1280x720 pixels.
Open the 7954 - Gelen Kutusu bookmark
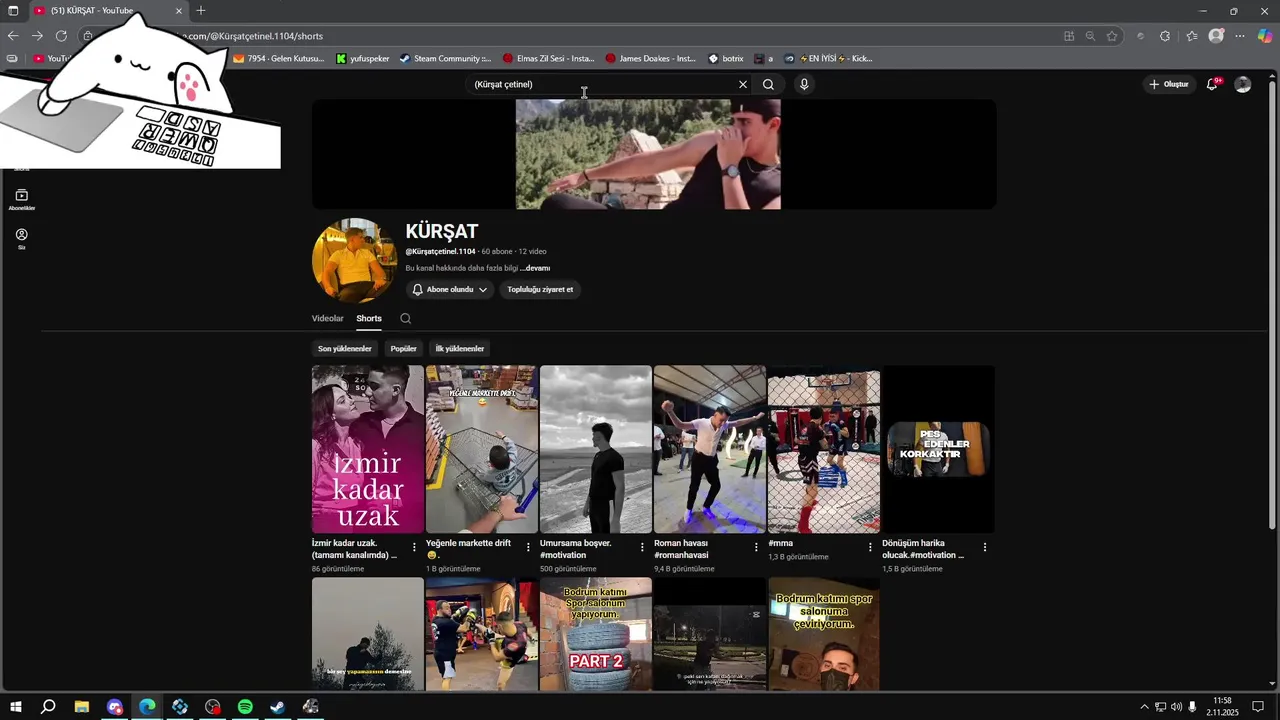click(279, 58)
